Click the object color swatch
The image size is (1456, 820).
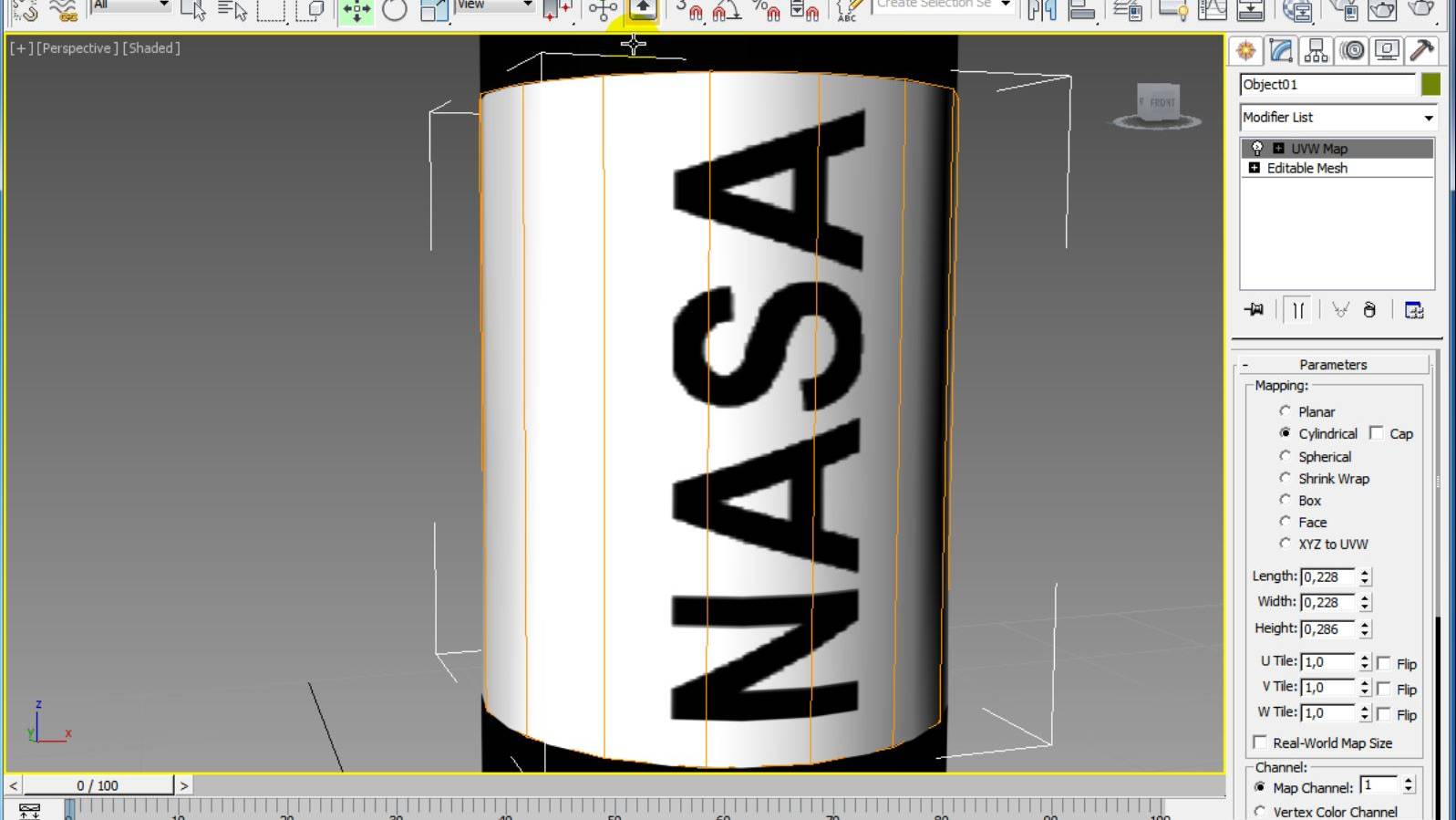[x=1430, y=85]
